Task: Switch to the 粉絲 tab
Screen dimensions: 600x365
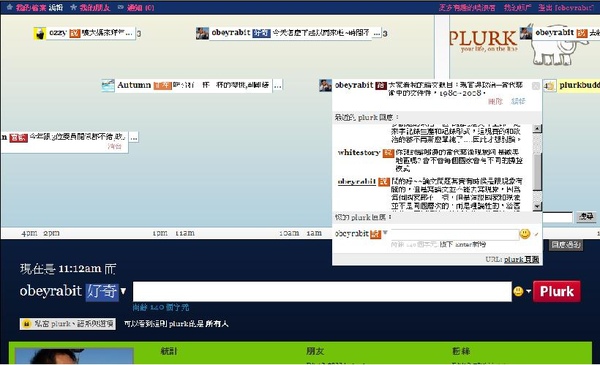Action: pos(461,351)
